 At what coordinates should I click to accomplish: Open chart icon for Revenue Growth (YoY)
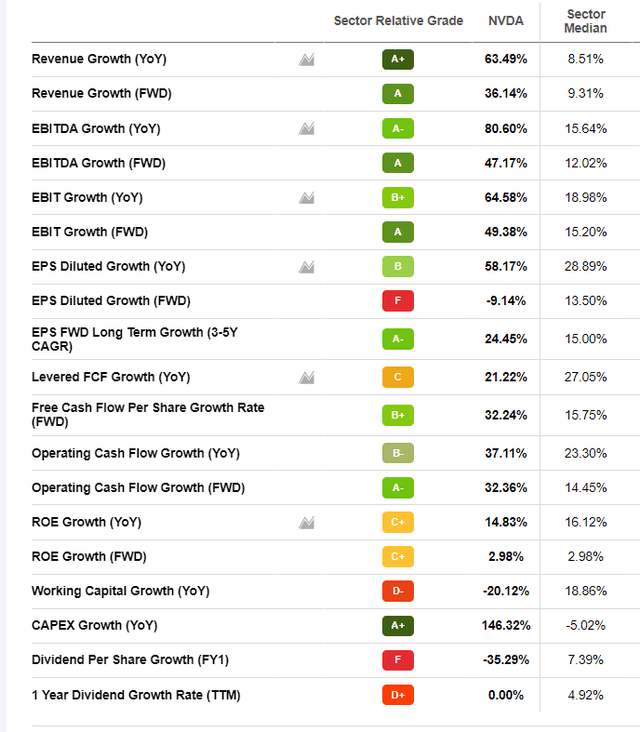(307, 59)
